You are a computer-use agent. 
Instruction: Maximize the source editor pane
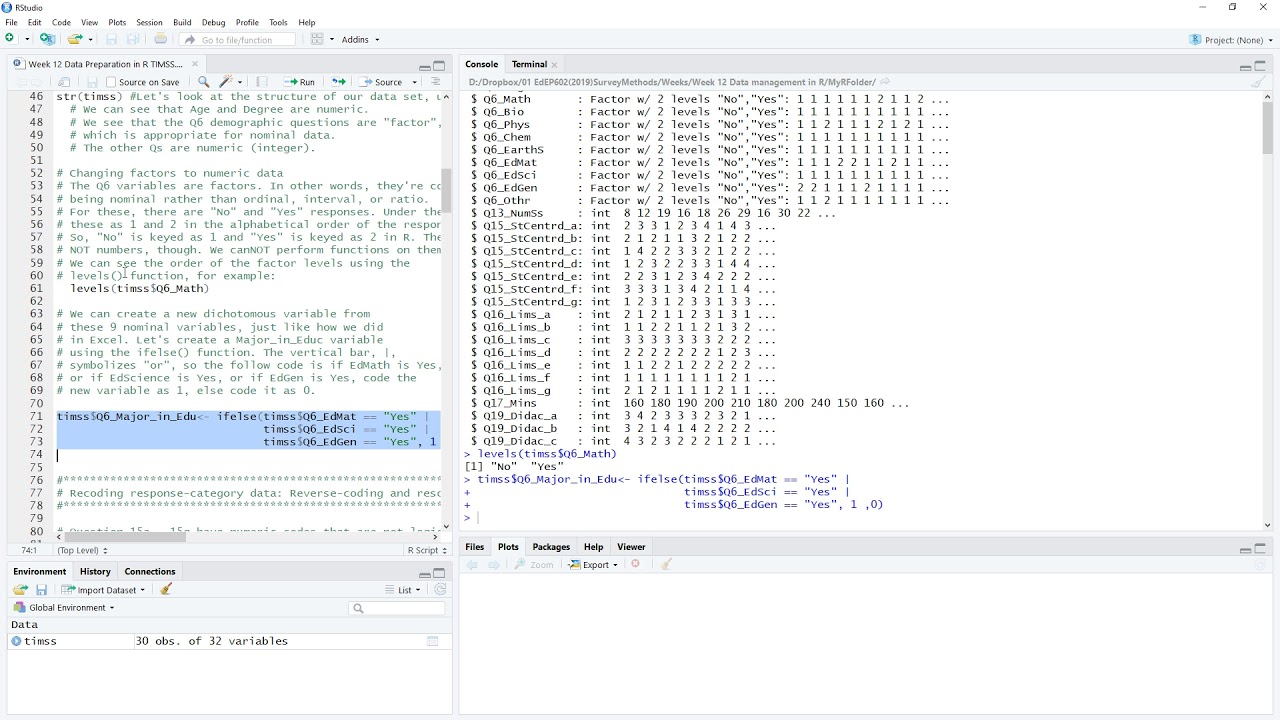439,66
